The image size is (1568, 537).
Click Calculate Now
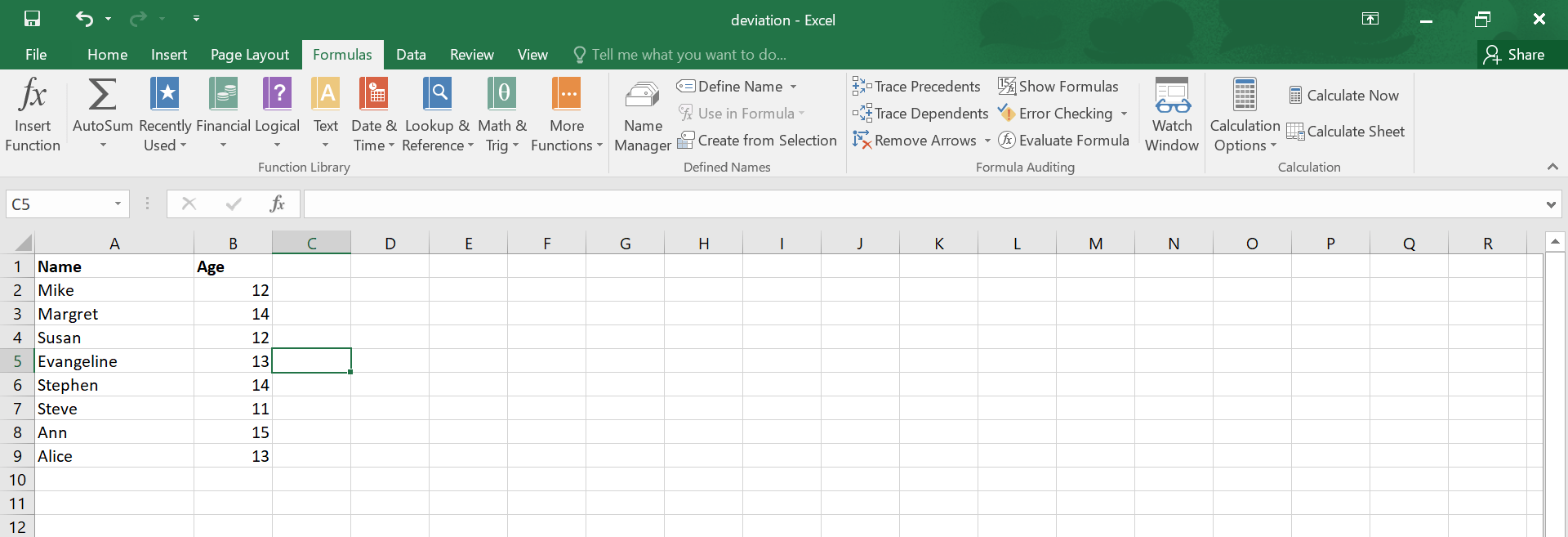point(1343,95)
